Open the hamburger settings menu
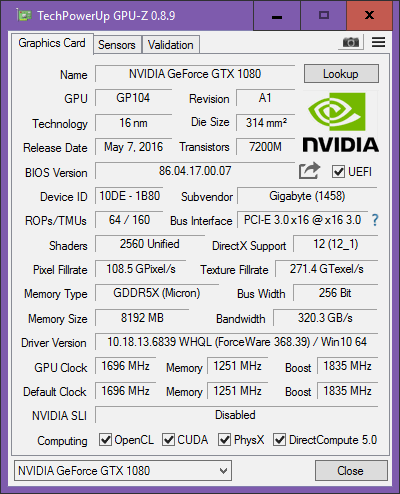400x494 pixels. [378, 42]
